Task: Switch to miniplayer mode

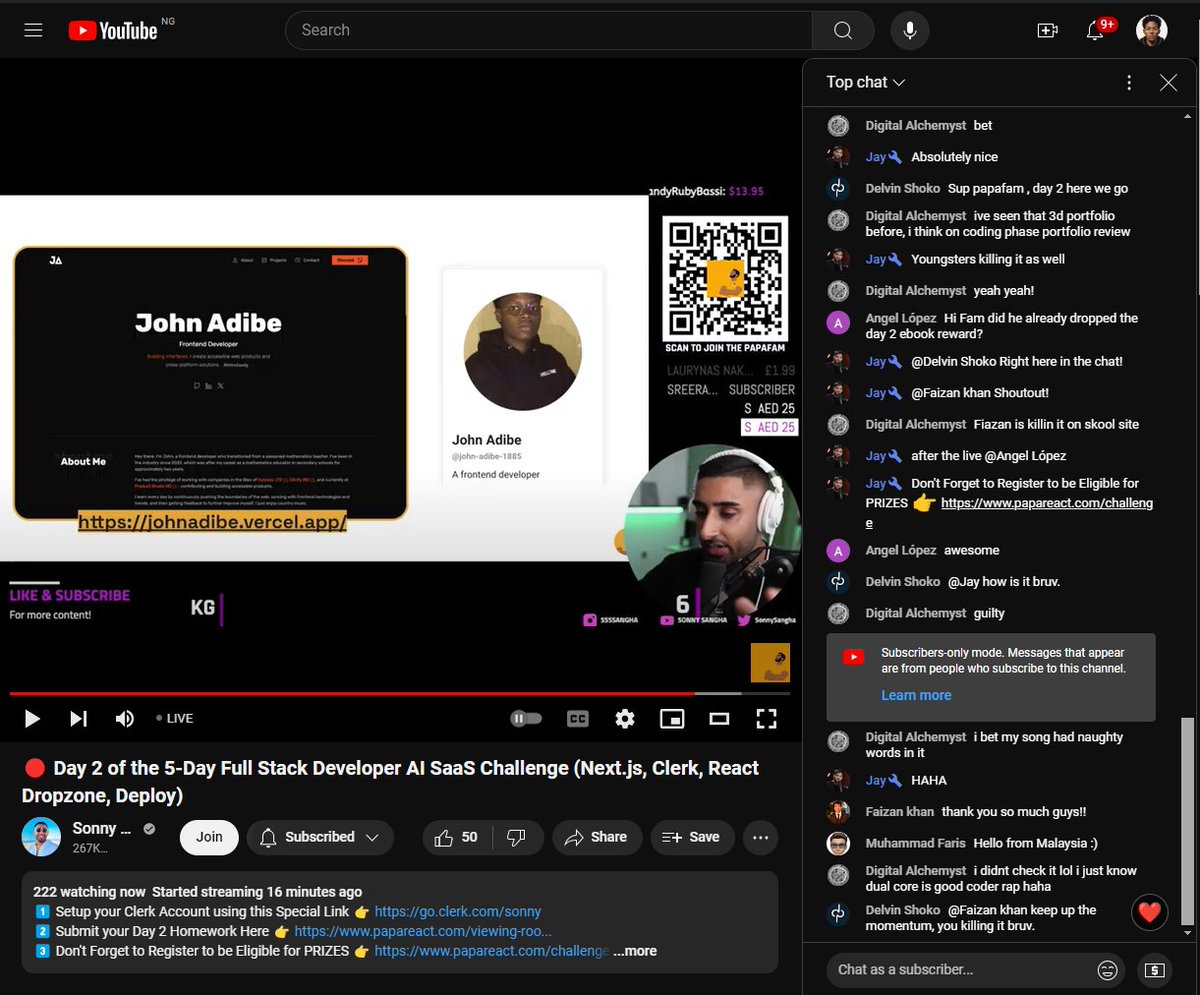Action: [x=672, y=718]
